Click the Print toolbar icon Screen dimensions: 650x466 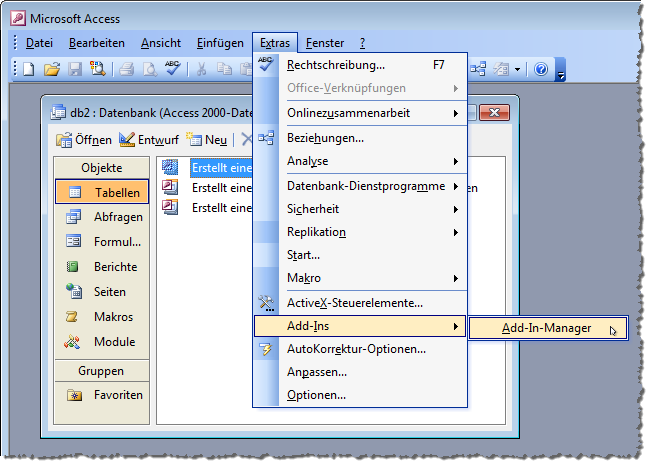tap(127, 69)
